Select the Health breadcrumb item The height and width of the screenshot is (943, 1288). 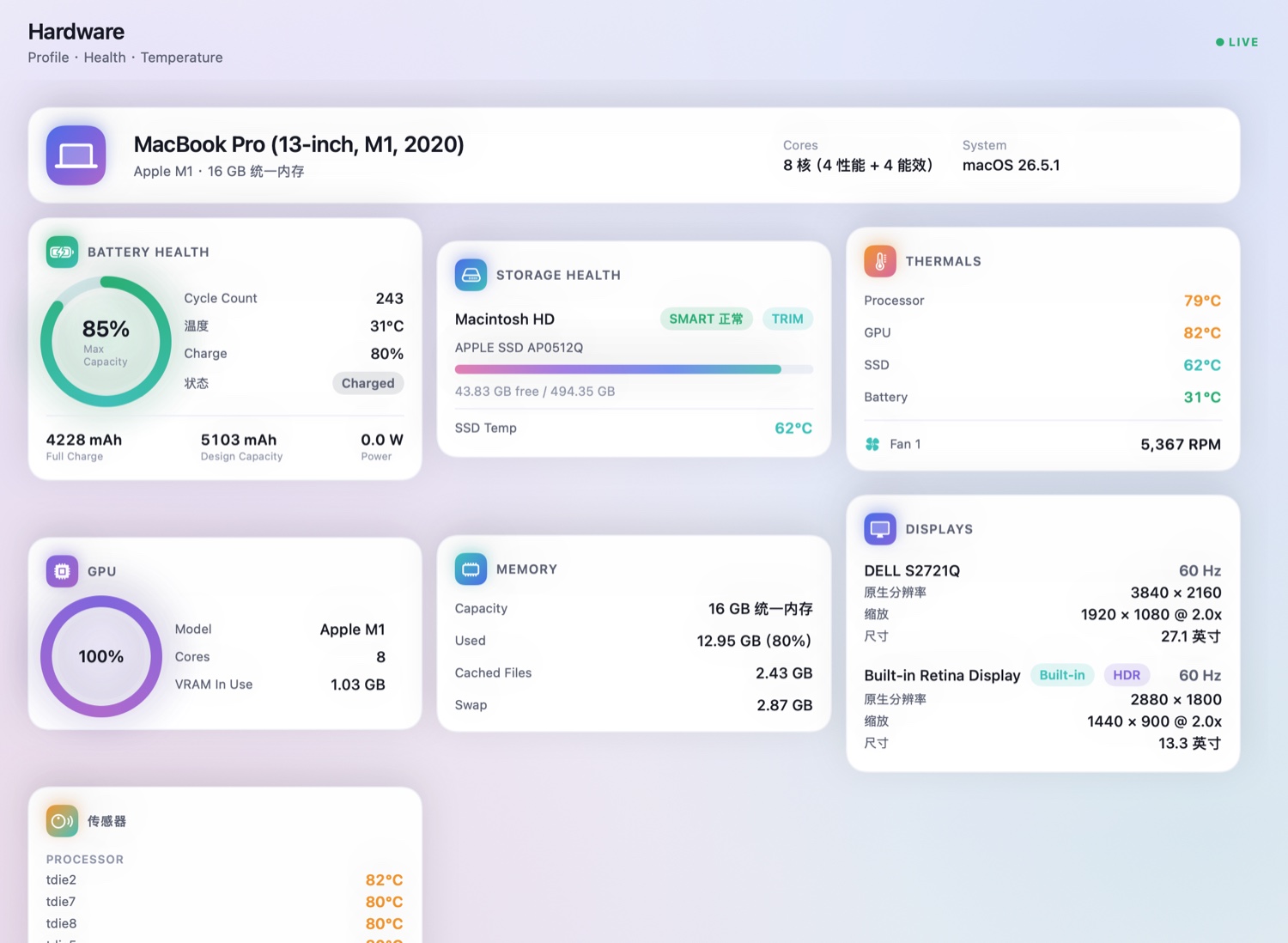tap(105, 58)
